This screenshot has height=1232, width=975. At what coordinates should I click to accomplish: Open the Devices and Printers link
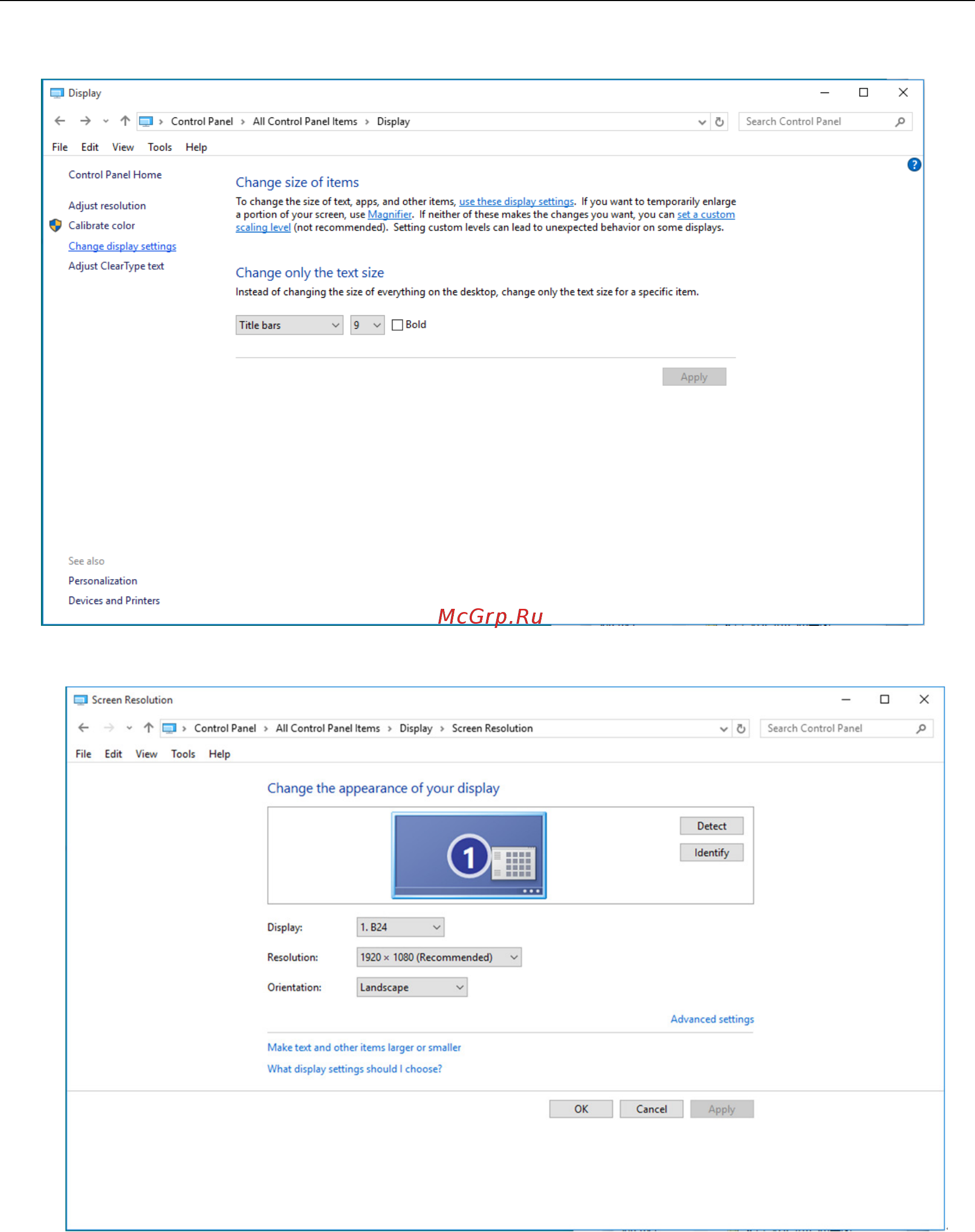click(x=114, y=600)
